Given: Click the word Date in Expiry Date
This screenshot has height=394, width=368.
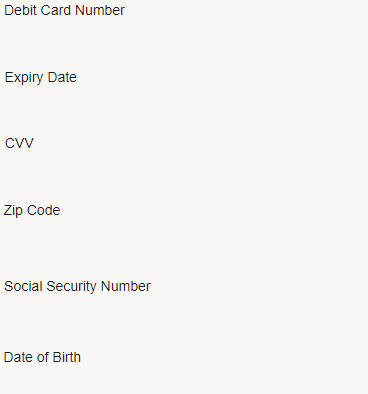Looking at the screenshot, I should tap(62, 77).
